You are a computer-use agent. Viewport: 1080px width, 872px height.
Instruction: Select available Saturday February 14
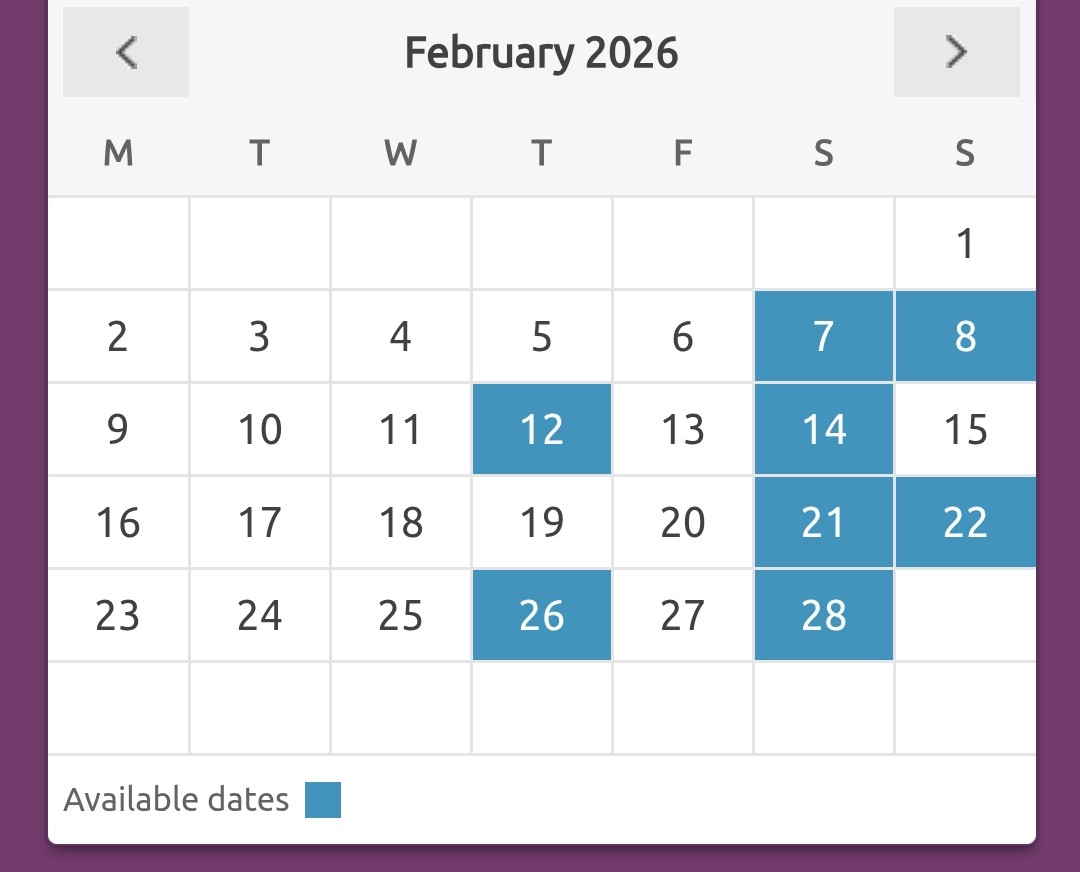tap(824, 430)
